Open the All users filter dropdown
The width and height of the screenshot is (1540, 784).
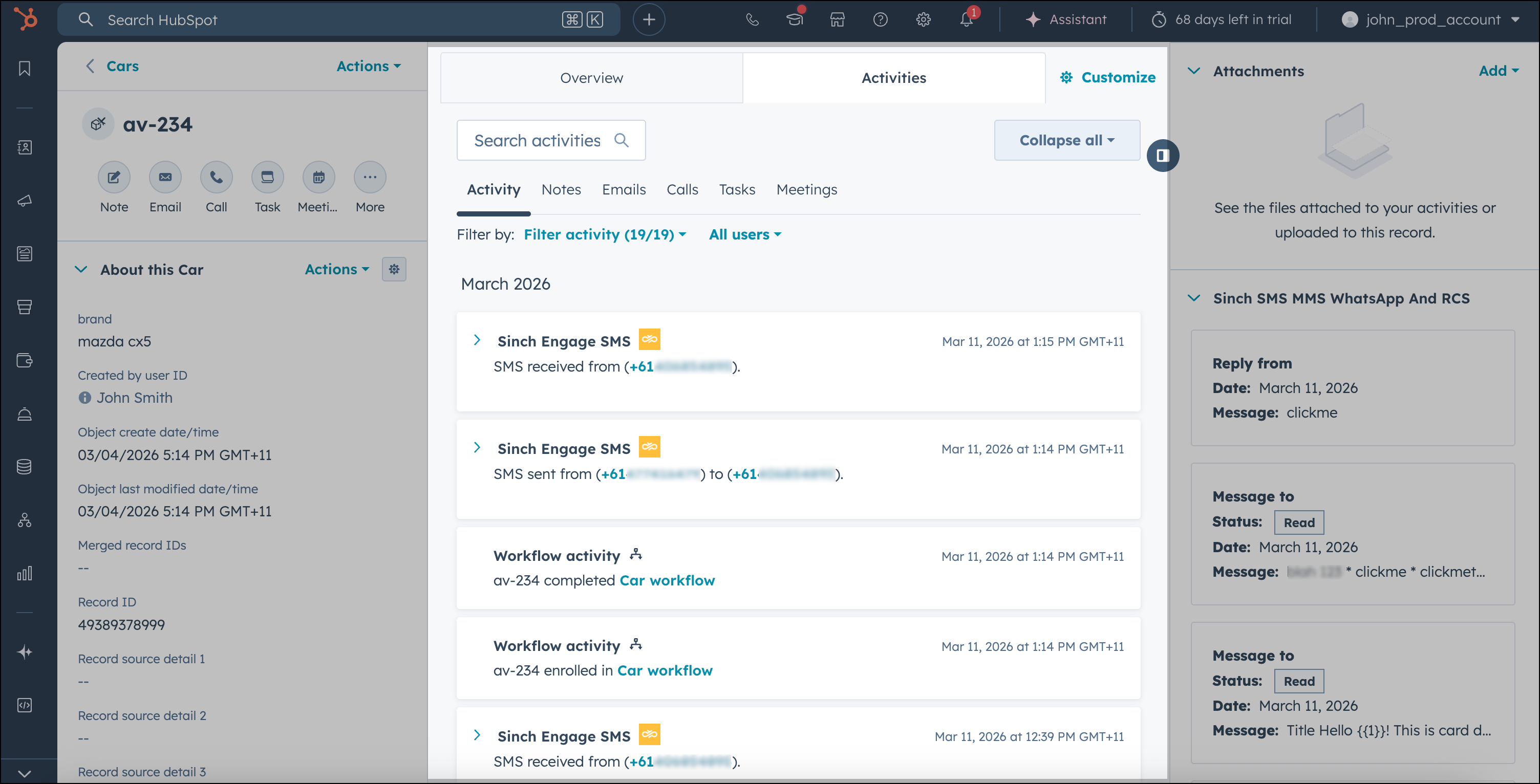pyautogui.click(x=745, y=234)
